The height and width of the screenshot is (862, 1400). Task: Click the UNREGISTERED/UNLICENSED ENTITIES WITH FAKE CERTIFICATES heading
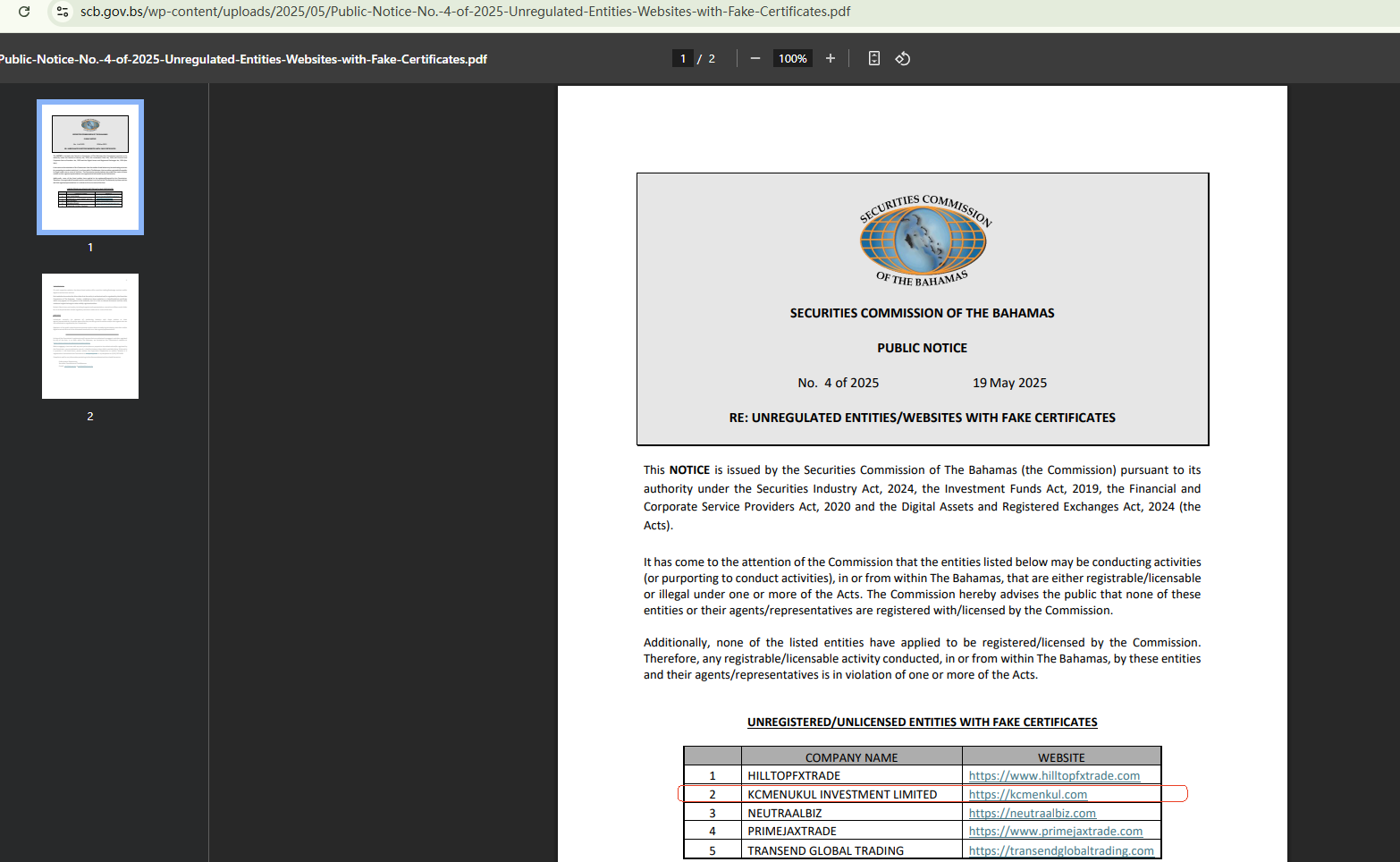pyautogui.click(x=922, y=723)
